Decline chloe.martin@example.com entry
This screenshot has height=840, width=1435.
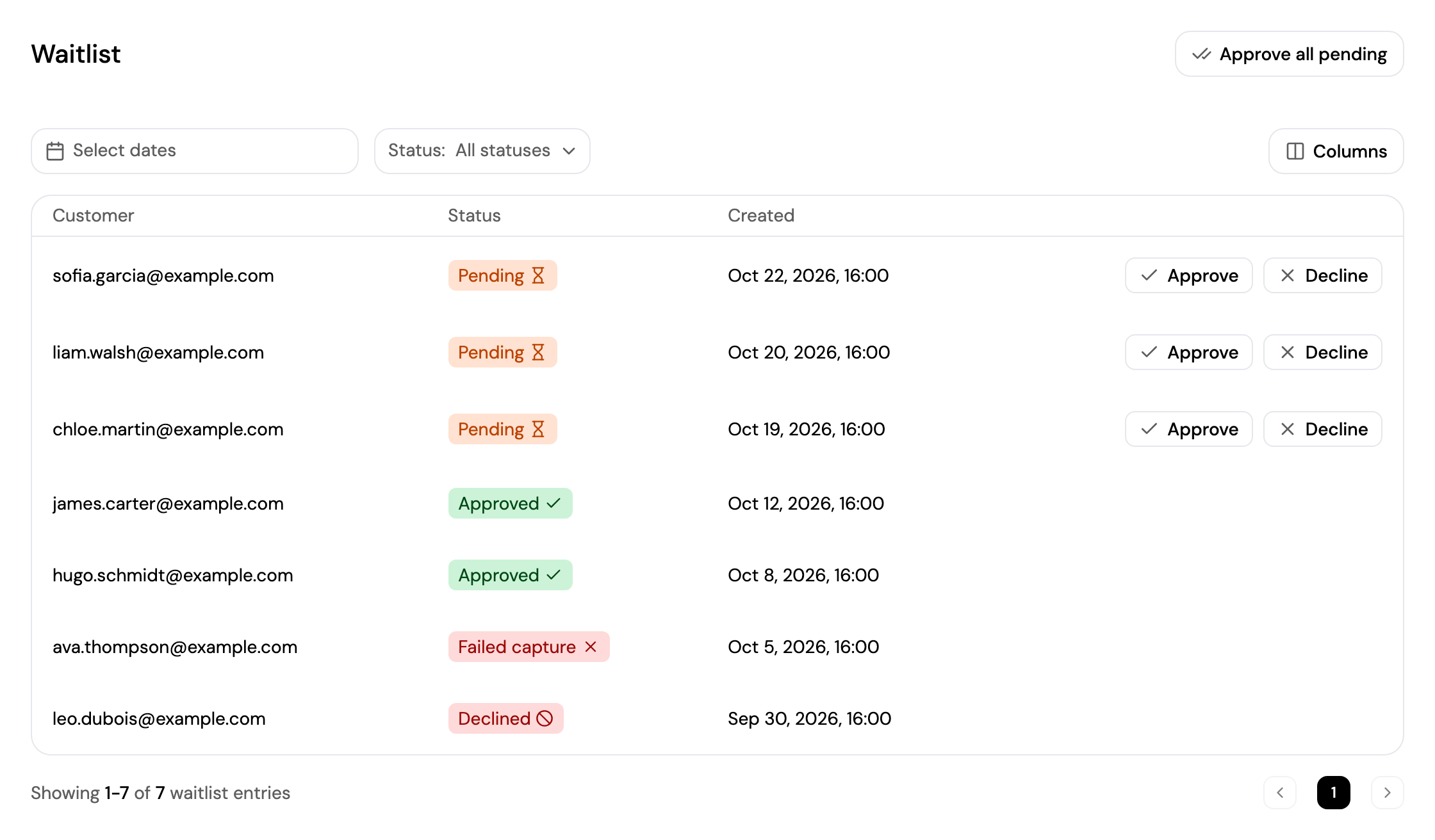(x=1322, y=429)
